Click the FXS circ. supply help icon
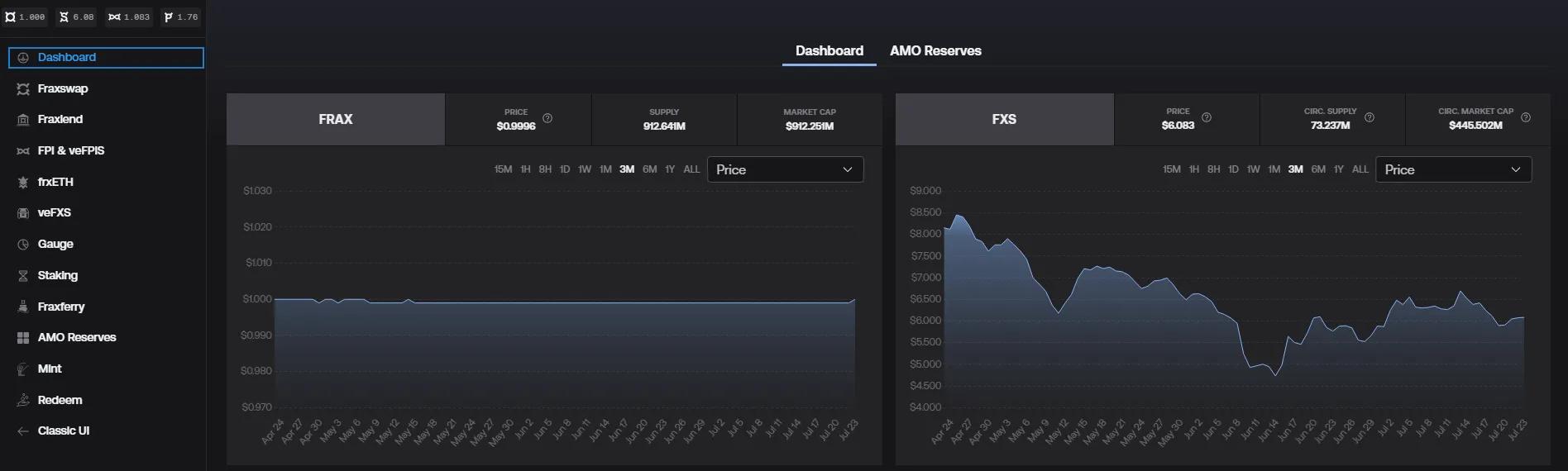 (1370, 117)
